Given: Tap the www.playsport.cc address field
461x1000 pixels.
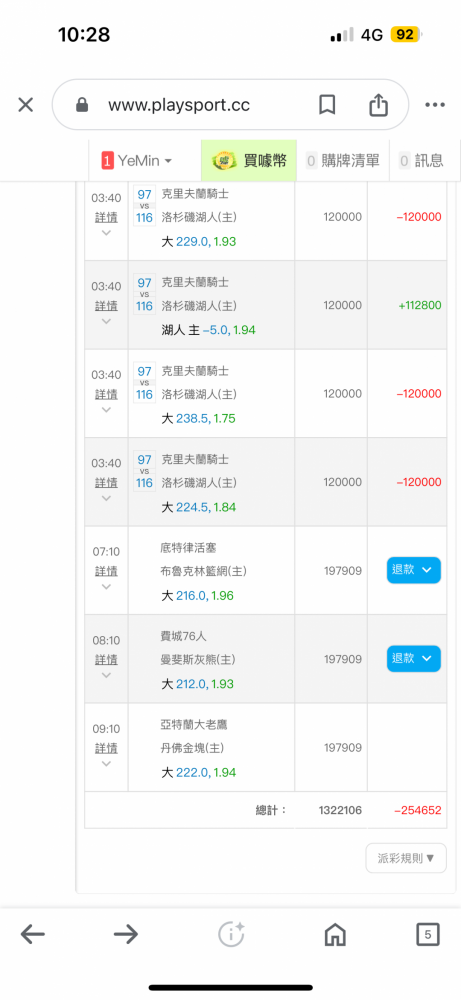Looking at the screenshot, I should click(x=179, y=105).
